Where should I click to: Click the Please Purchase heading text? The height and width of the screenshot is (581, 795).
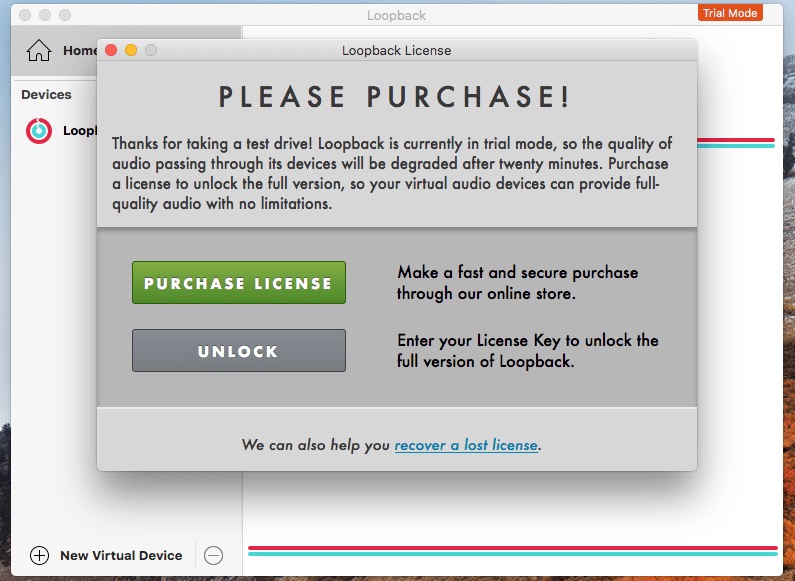coord(396,97)
